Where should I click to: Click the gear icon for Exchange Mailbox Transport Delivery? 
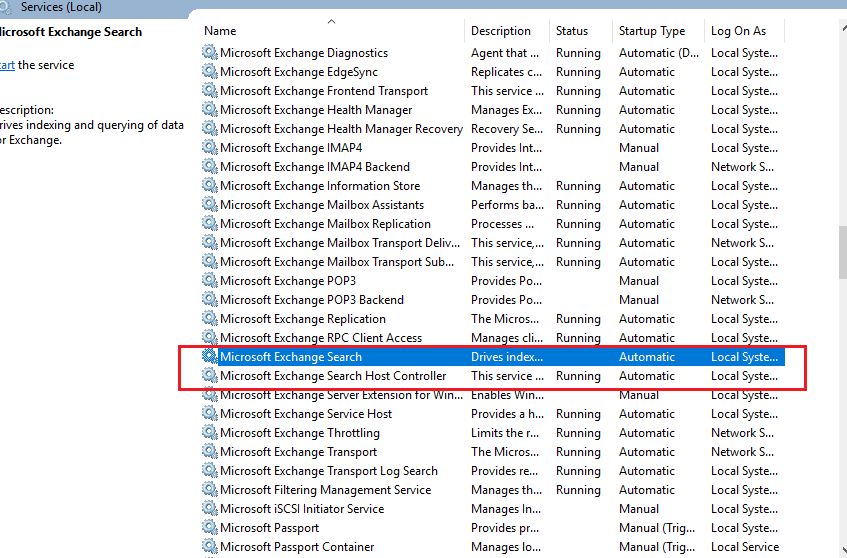[210, 243]
